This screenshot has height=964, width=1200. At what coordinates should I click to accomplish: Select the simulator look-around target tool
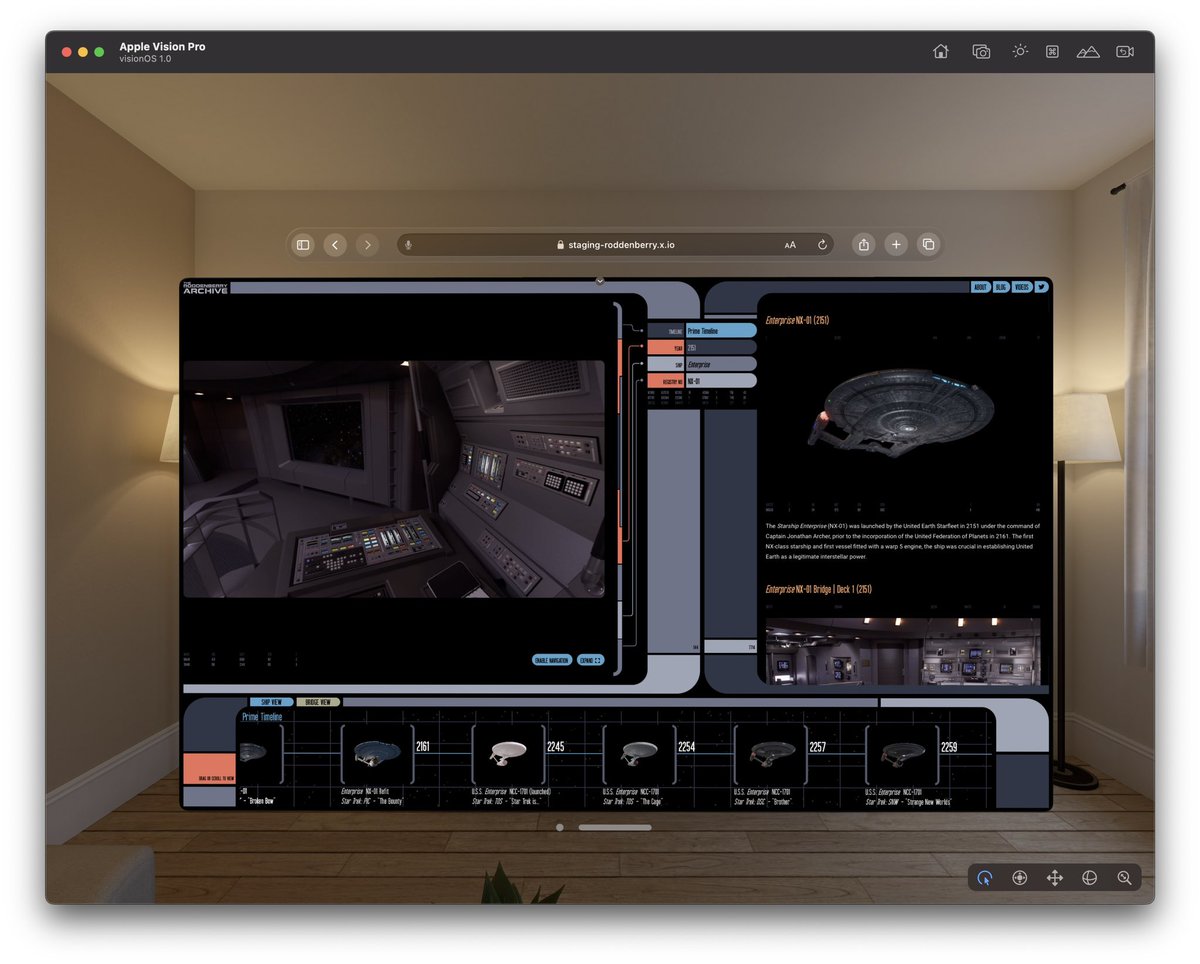pyautogui.click(x=1020, y=878)
